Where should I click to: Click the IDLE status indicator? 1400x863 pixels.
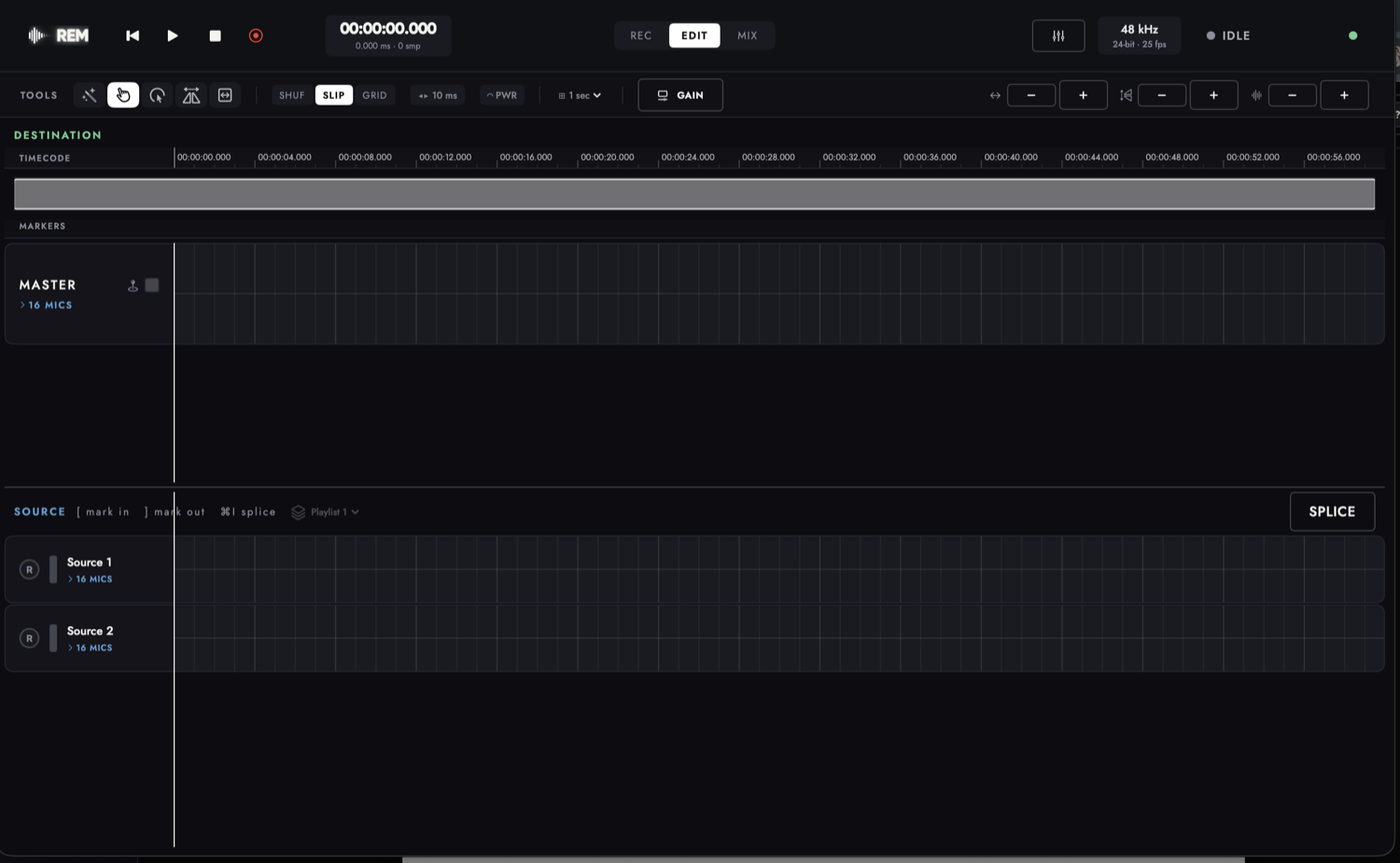[1228, 35]
